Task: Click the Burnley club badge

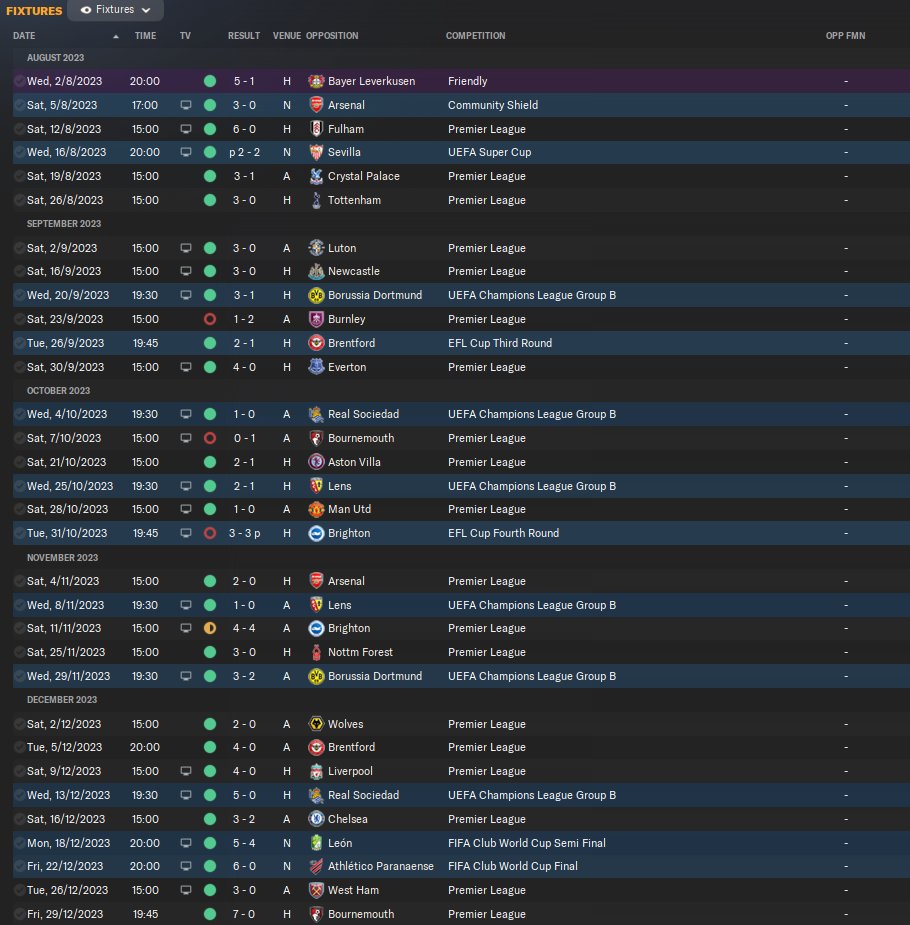Action: pyautogui.click(x=316, y=319)
